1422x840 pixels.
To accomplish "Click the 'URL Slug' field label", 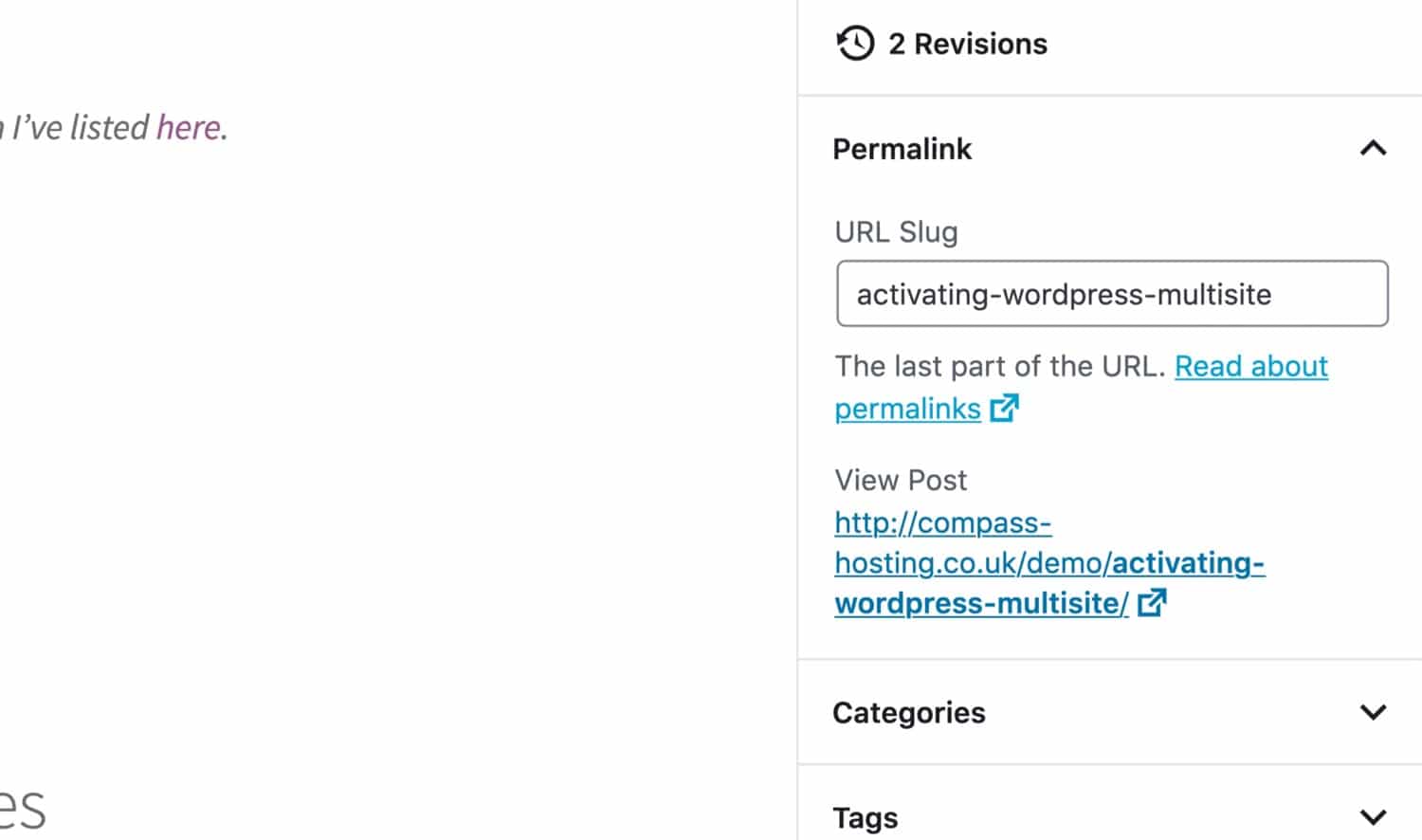I will (x=896, y=232).
